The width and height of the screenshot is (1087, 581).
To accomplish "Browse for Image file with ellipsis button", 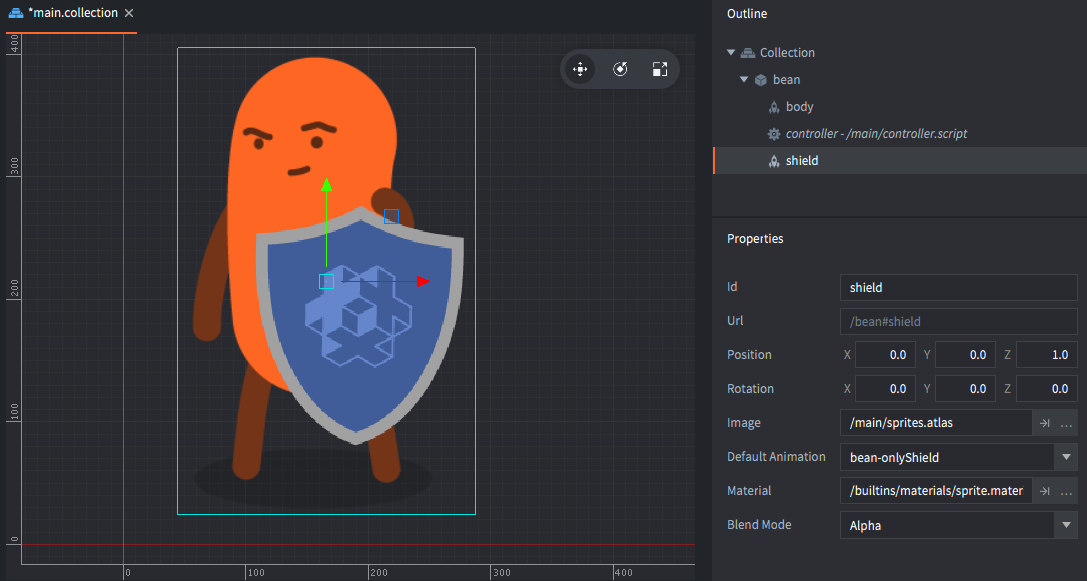I will tap(1066, 423).
